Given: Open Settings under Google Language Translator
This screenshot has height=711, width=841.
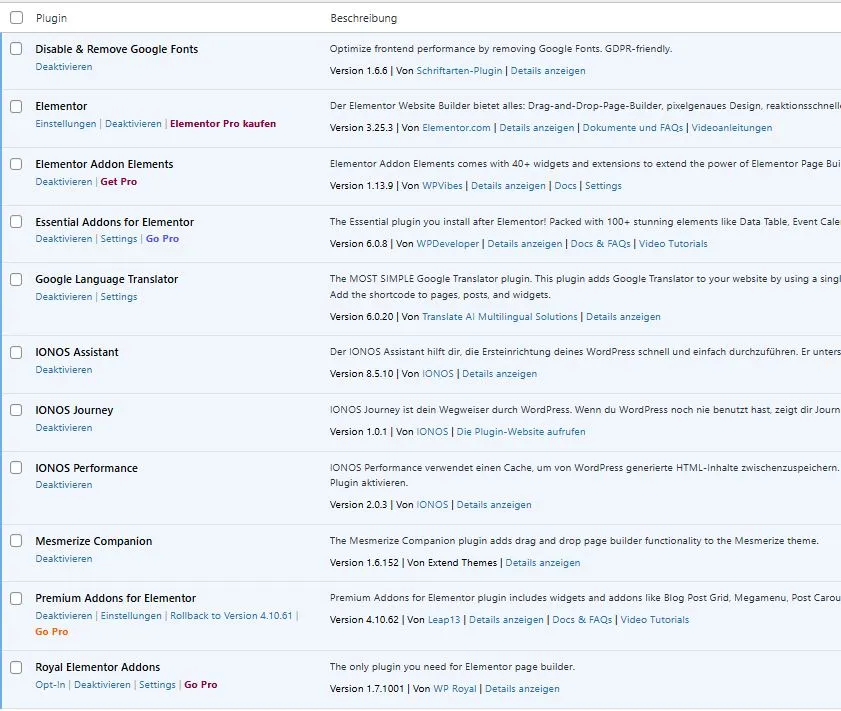Looking at the screenshot, I should coord(119,297).
